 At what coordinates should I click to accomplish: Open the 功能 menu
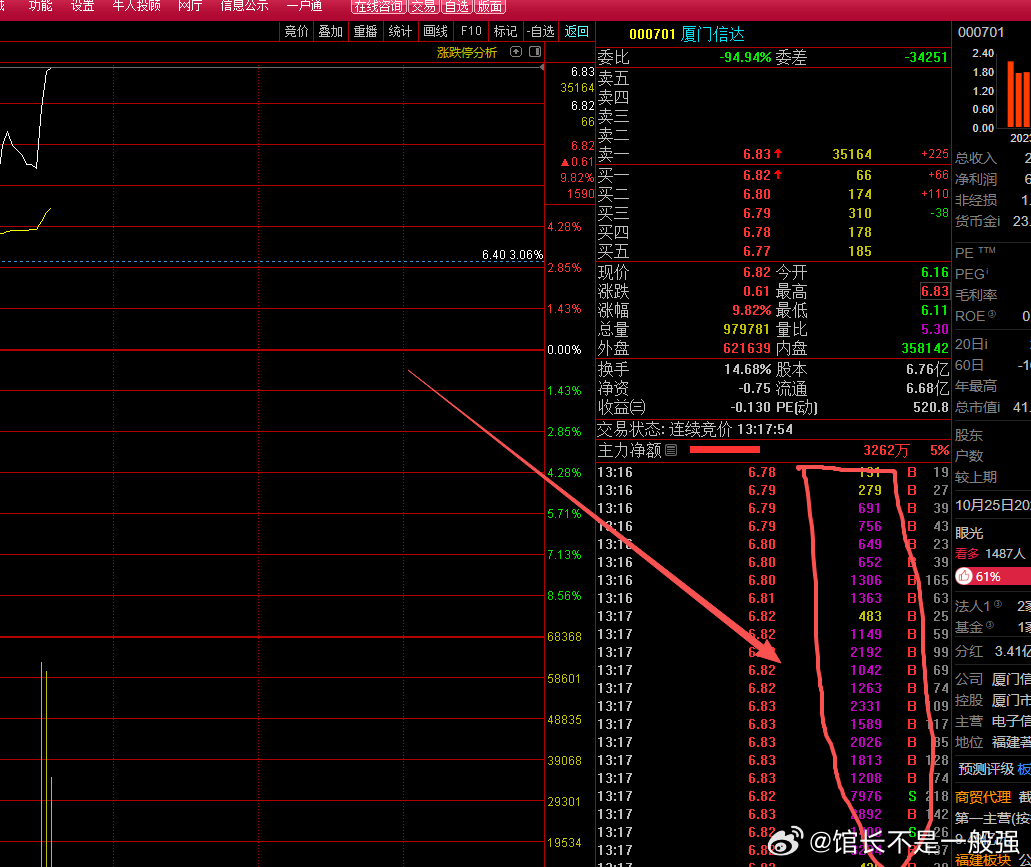click(41, 6)
